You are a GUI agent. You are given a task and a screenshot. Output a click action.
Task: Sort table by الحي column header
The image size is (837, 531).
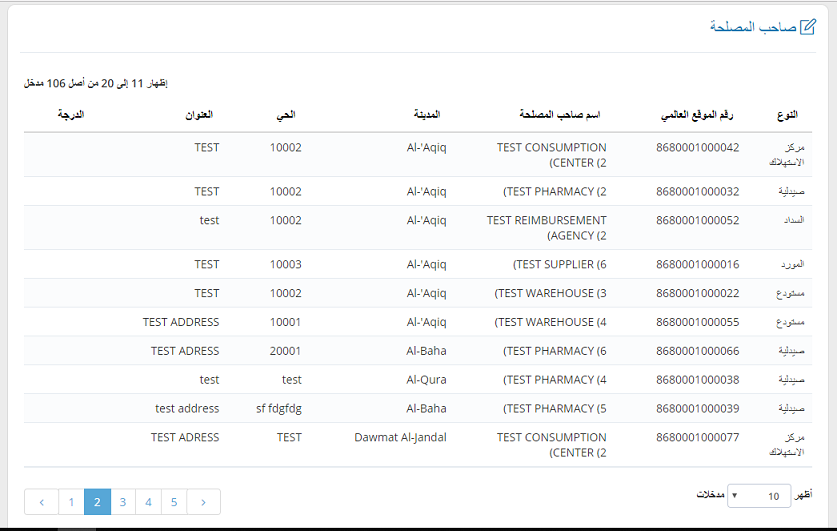pyautogui.click(x=286, y=116)
